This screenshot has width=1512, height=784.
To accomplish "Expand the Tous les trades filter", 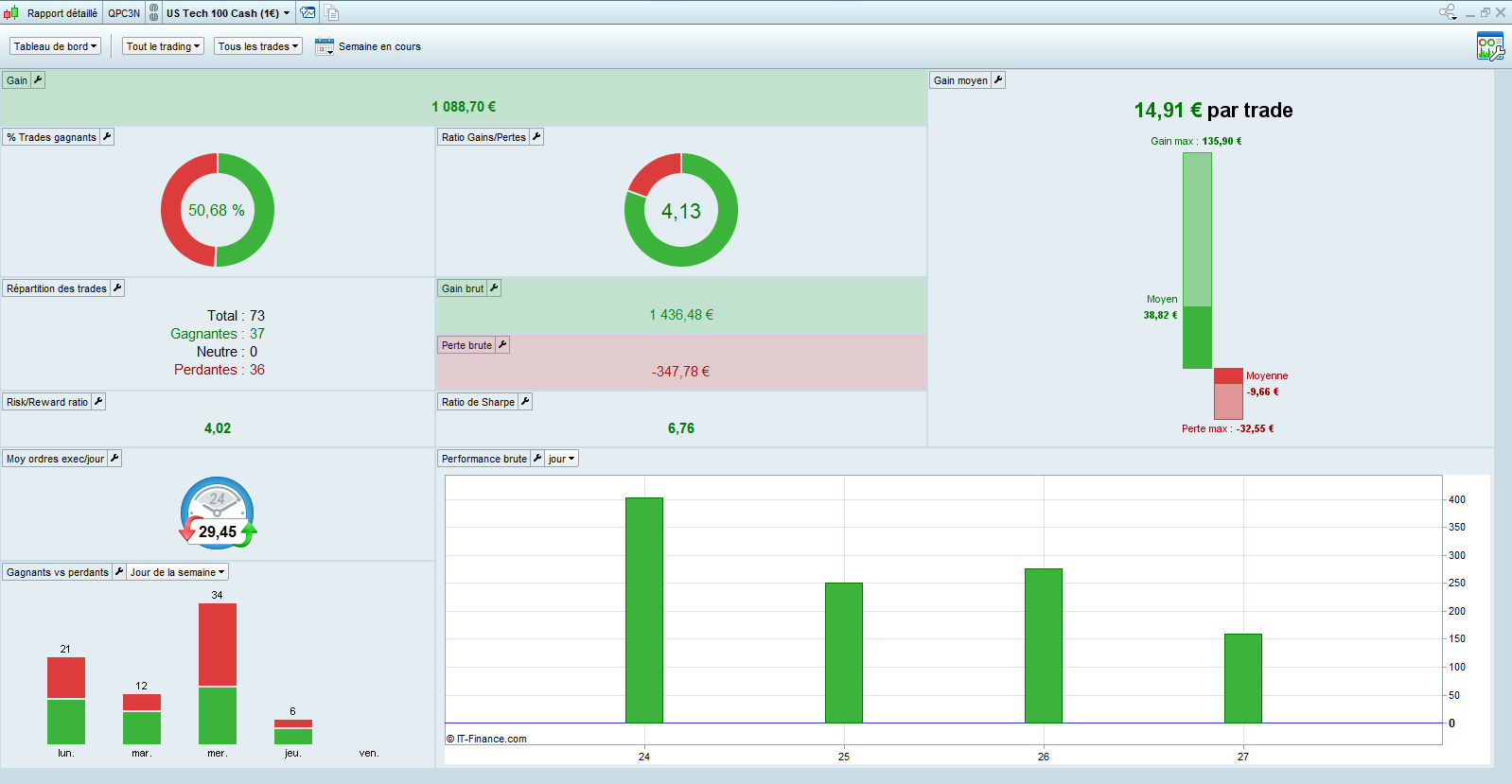I will [257, 46].
